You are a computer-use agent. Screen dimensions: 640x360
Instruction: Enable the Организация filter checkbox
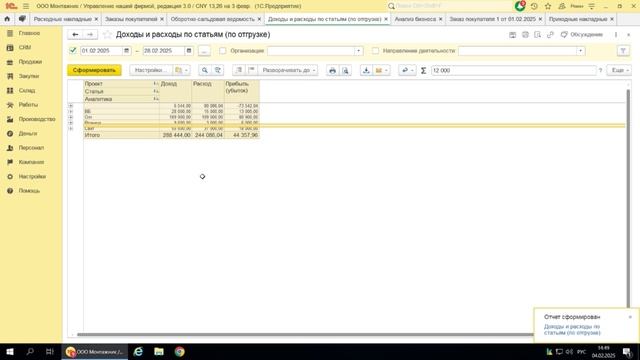tap(222, 51)
